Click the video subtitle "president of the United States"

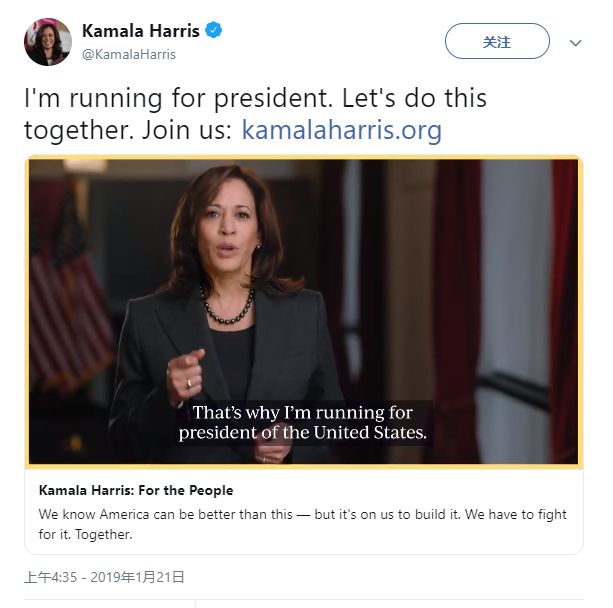[x=303, y=433]
